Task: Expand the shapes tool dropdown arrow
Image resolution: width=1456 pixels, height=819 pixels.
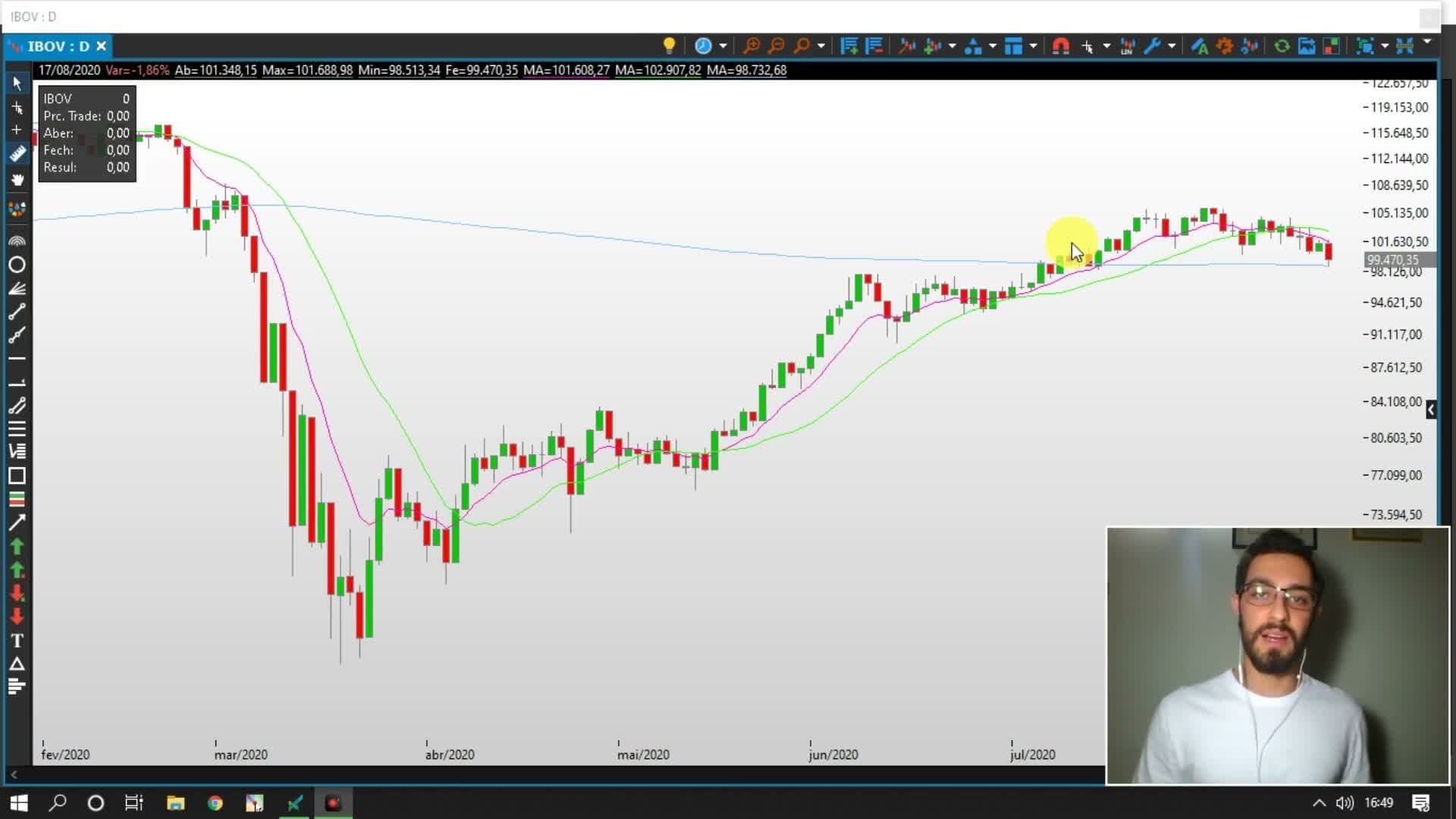Action: pos(992,46)
